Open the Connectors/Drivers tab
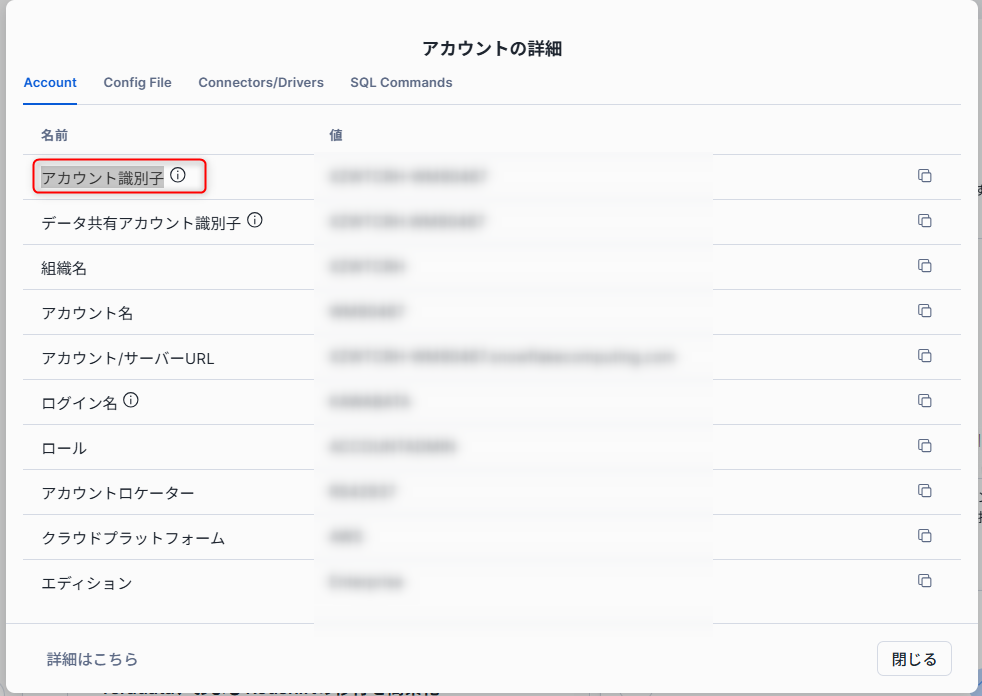The width and height of the screenshot is (982, 696). [261, 83]
